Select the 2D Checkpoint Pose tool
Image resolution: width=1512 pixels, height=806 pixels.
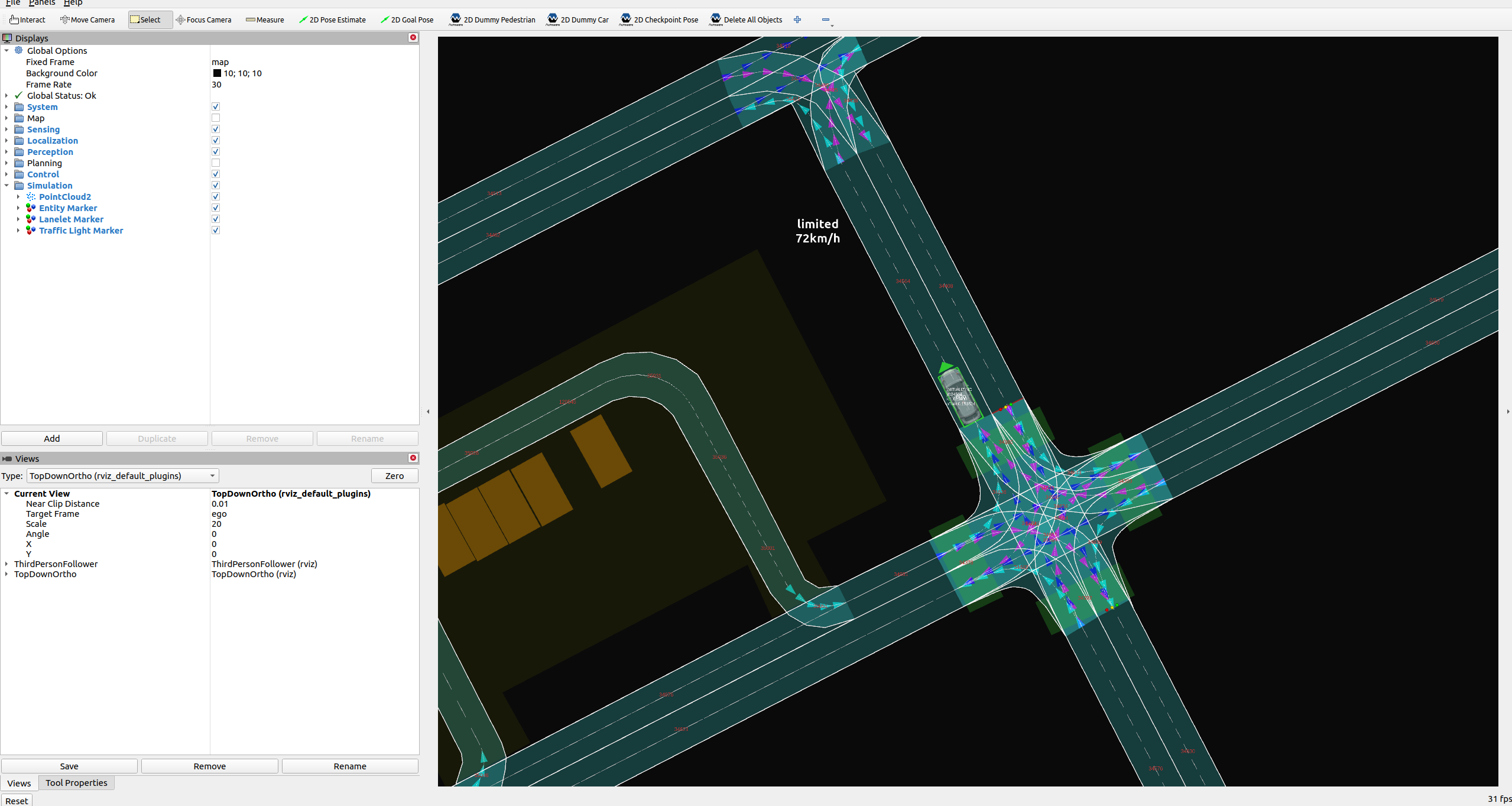pos(659,20)
